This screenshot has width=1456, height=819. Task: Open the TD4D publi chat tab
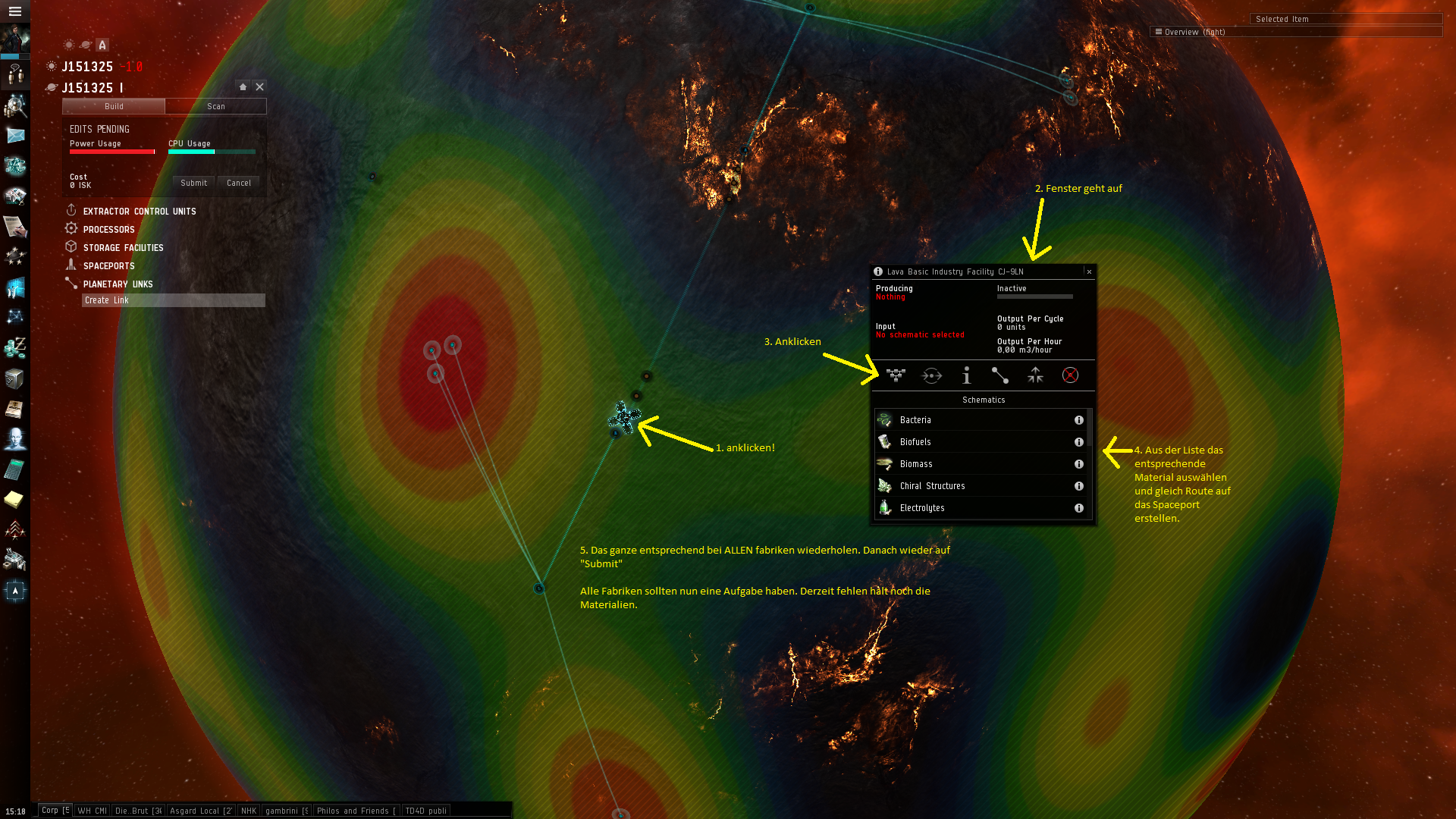click(x=426, y=811)
